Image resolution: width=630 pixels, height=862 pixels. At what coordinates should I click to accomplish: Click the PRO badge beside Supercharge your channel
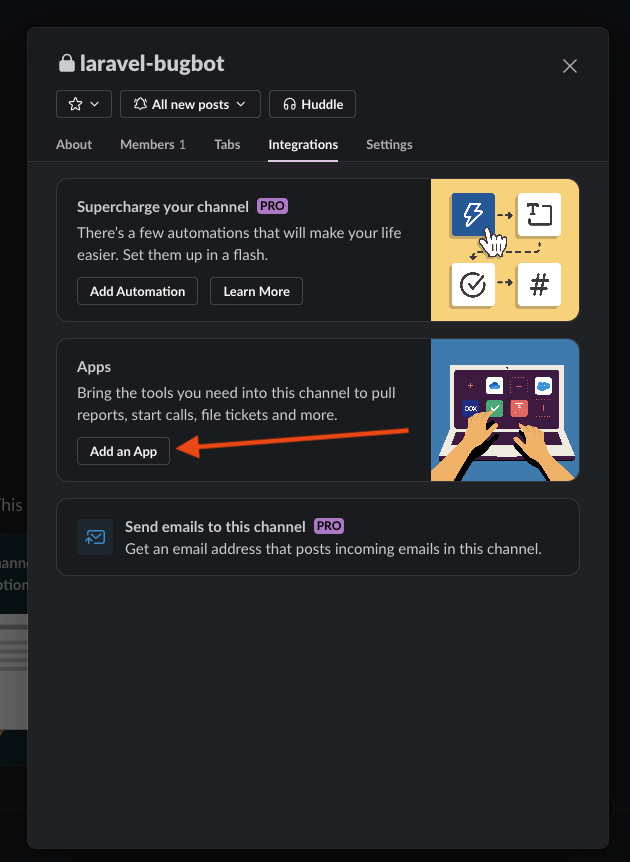coord(272,206)
